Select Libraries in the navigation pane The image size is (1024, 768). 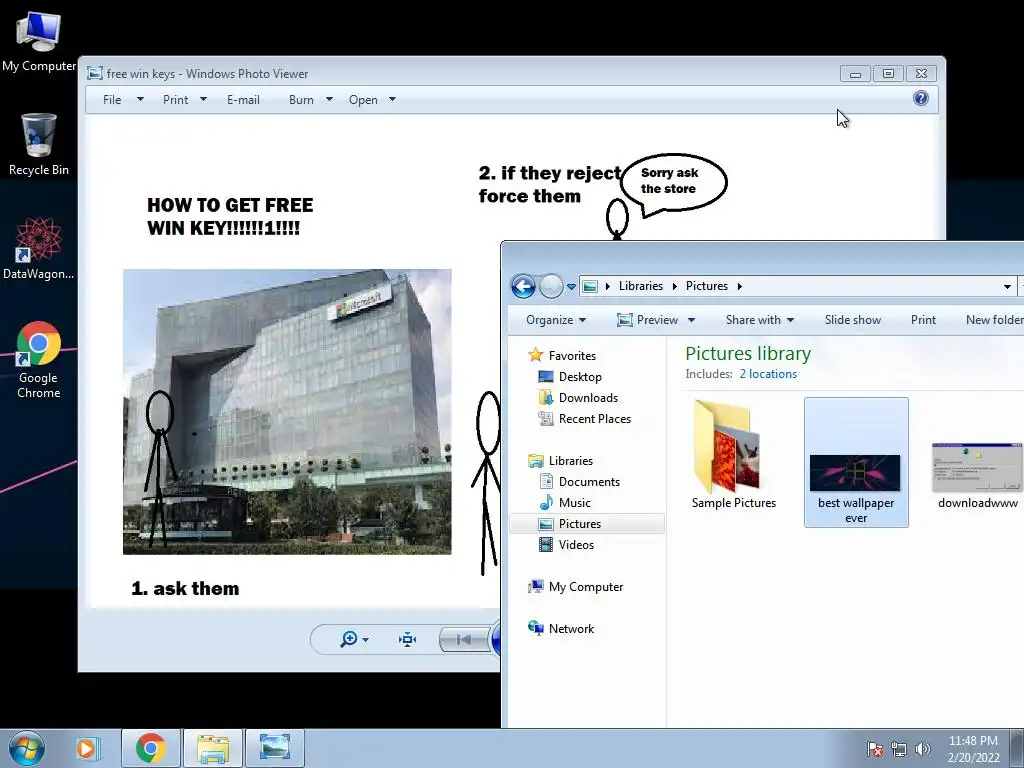point(571,461)
